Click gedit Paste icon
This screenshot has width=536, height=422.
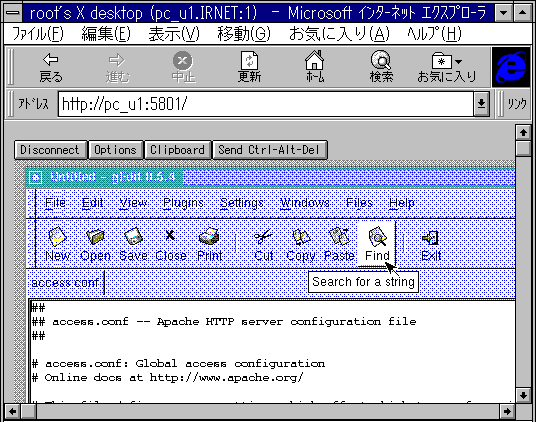coord(339,236)
